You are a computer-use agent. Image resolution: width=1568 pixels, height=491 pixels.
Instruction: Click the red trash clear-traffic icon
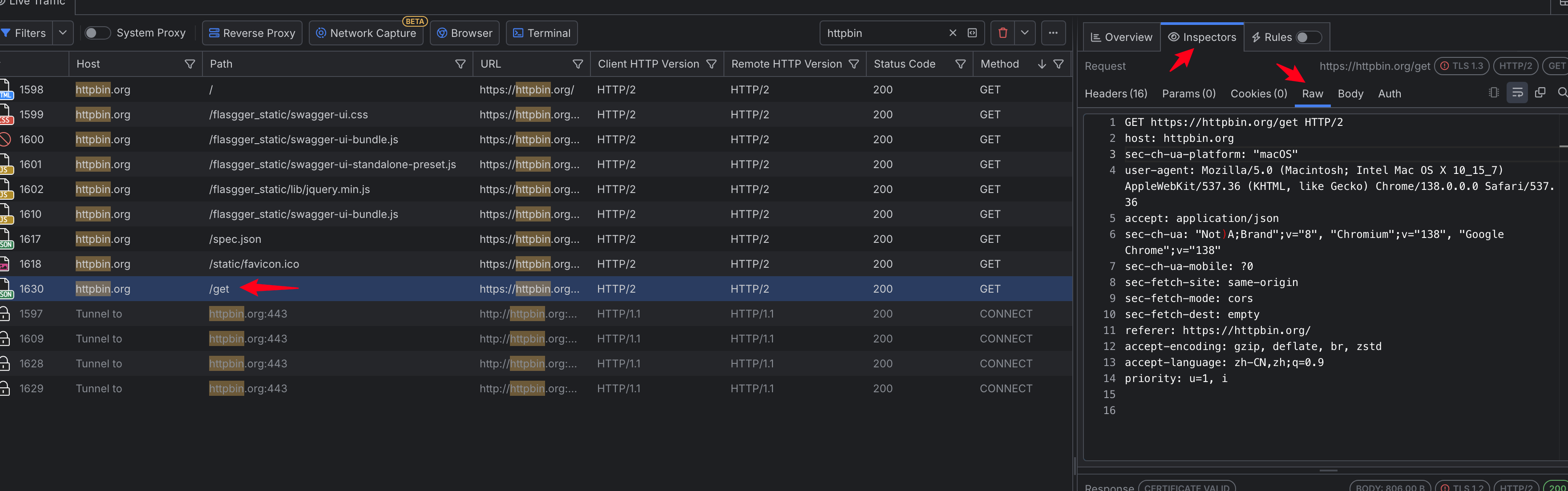tap(1002, 33)
